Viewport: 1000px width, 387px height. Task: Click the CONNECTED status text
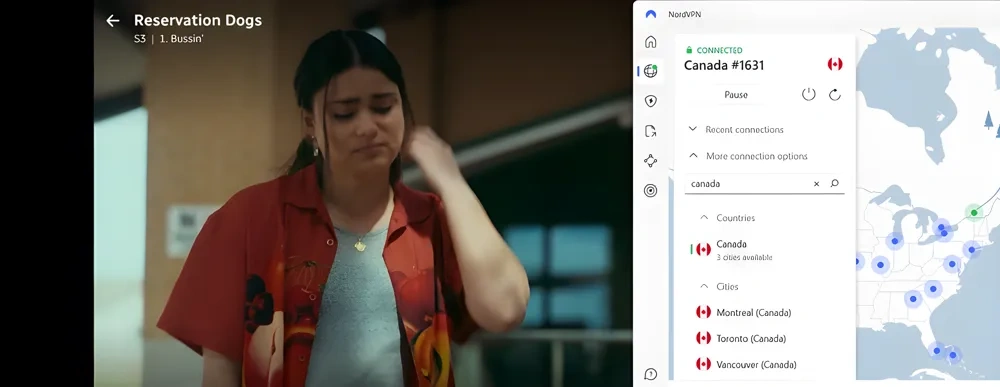[719, 50]
